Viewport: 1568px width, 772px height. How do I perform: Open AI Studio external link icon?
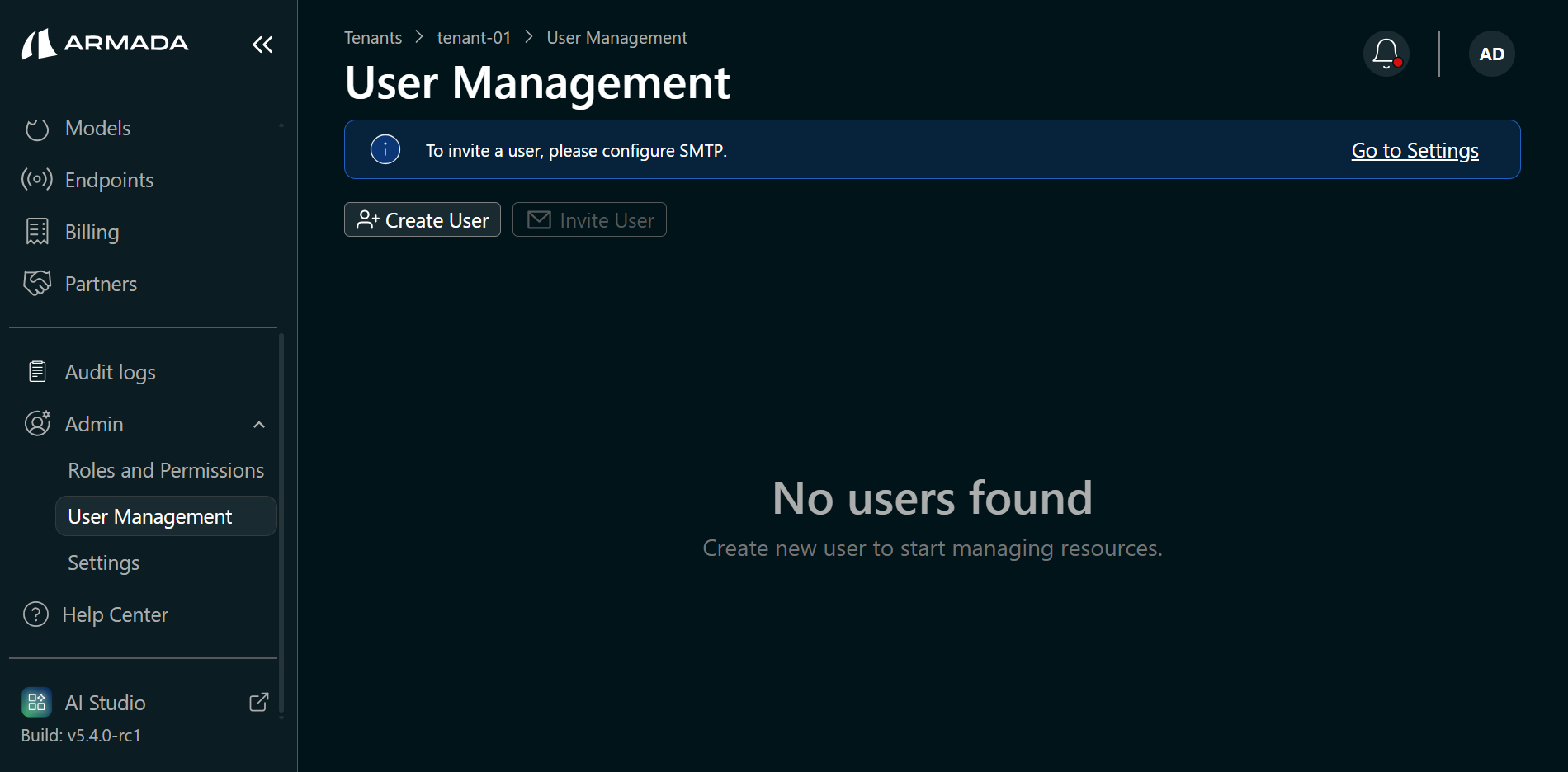click(258, 702)
